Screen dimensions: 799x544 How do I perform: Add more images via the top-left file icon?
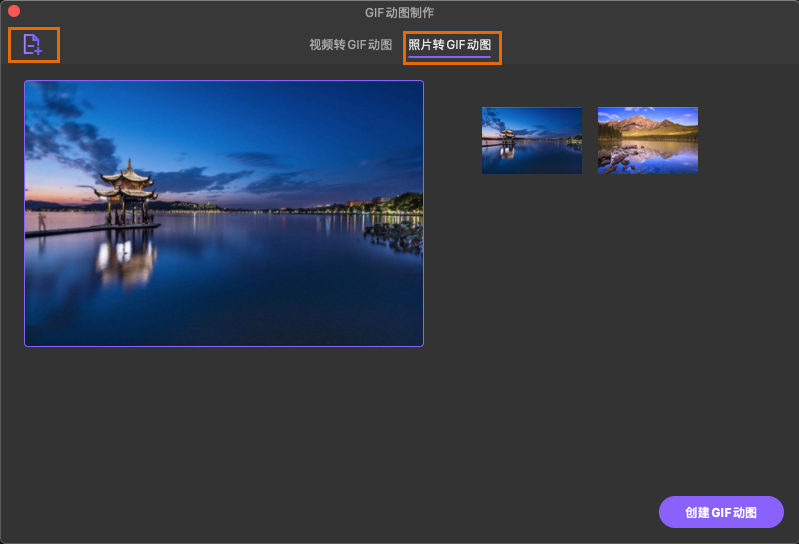33,45
